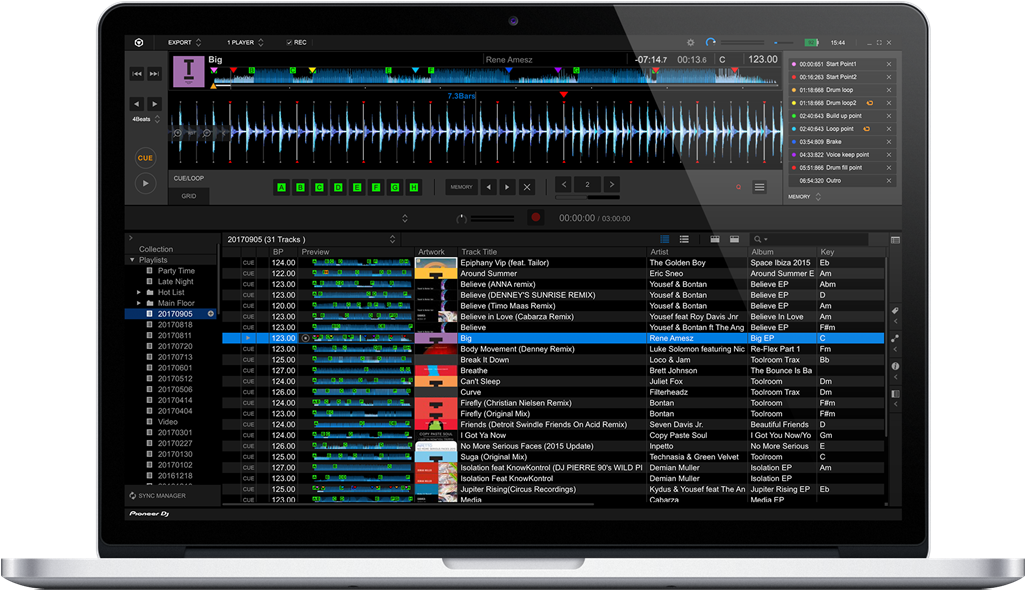Jump to previous track button

(137, 74)
